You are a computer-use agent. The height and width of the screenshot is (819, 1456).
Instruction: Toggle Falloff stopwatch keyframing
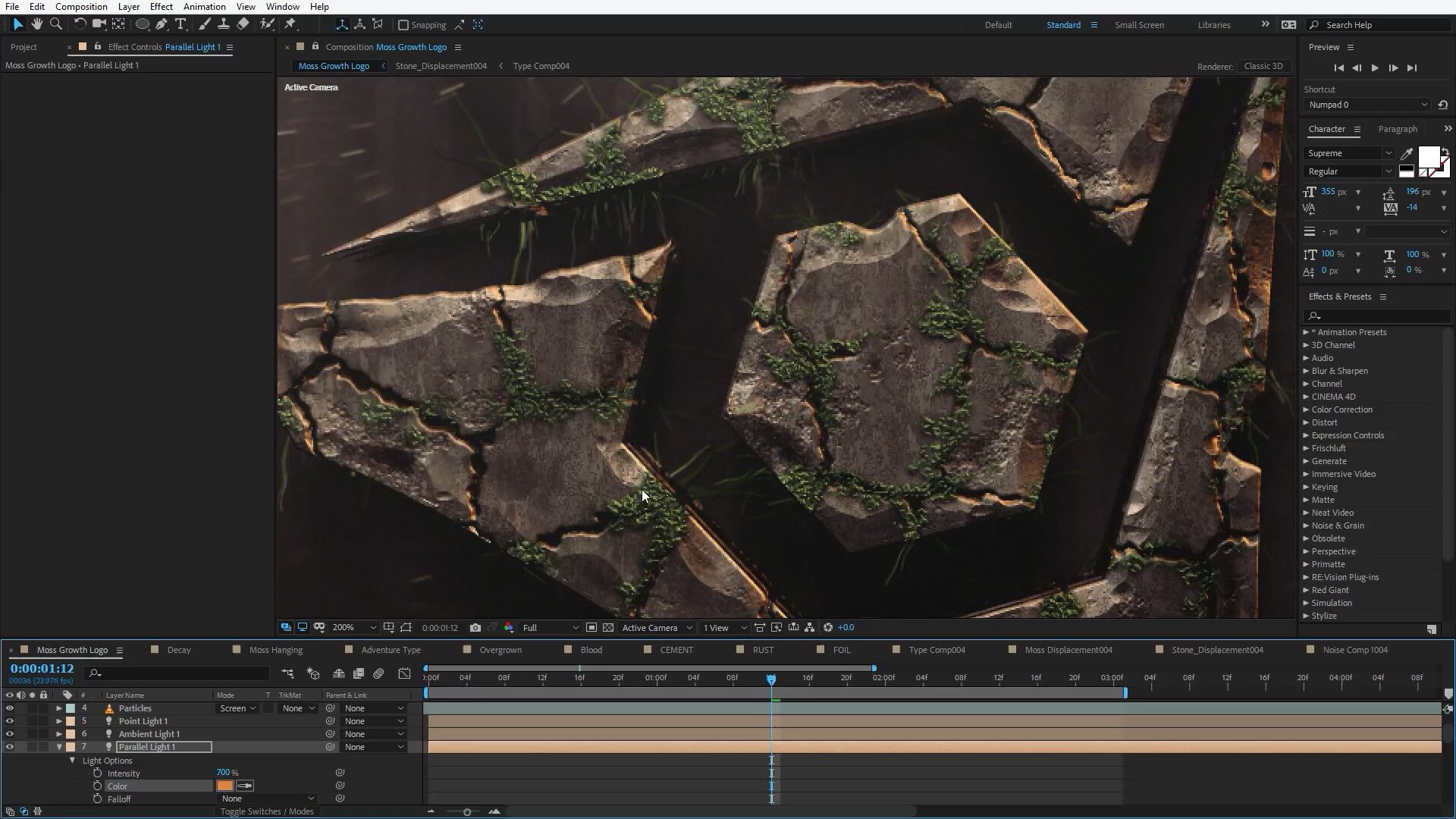pos(97,799)
